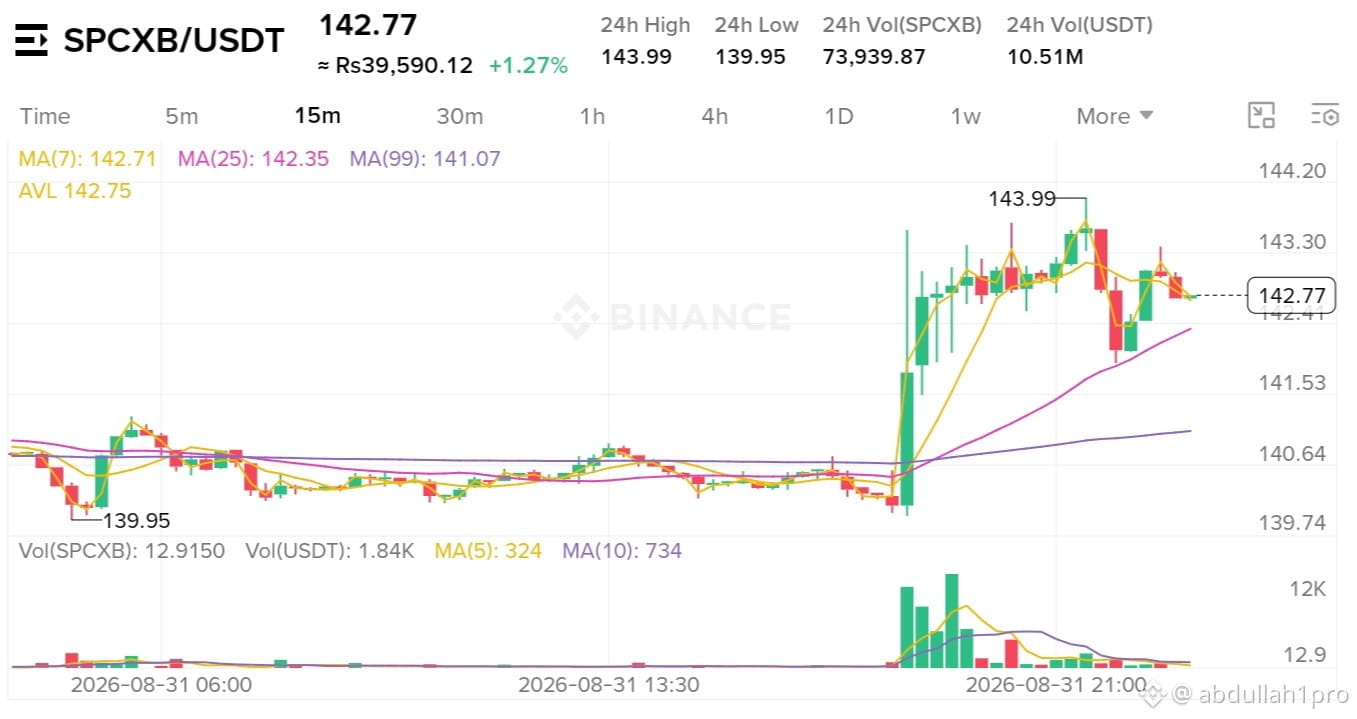The image size is (1357, 719).
Task: Click the 139.95 low price marker
Action: (136, 520)
